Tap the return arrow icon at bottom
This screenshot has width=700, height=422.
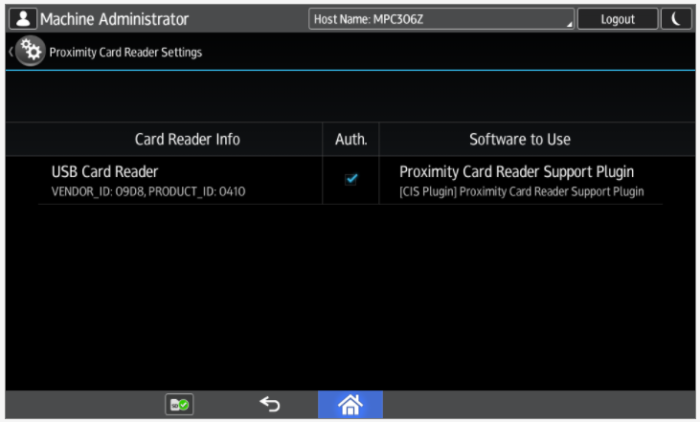[x=269, y=404]
